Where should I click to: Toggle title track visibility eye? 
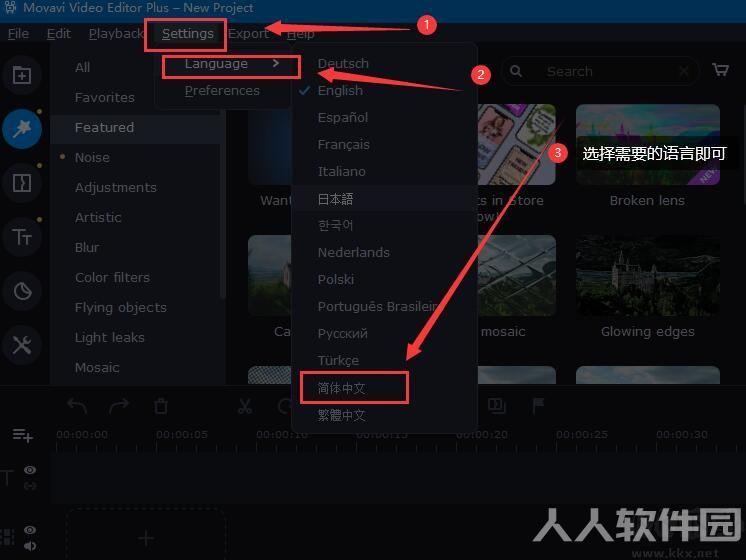coord(30,470)
